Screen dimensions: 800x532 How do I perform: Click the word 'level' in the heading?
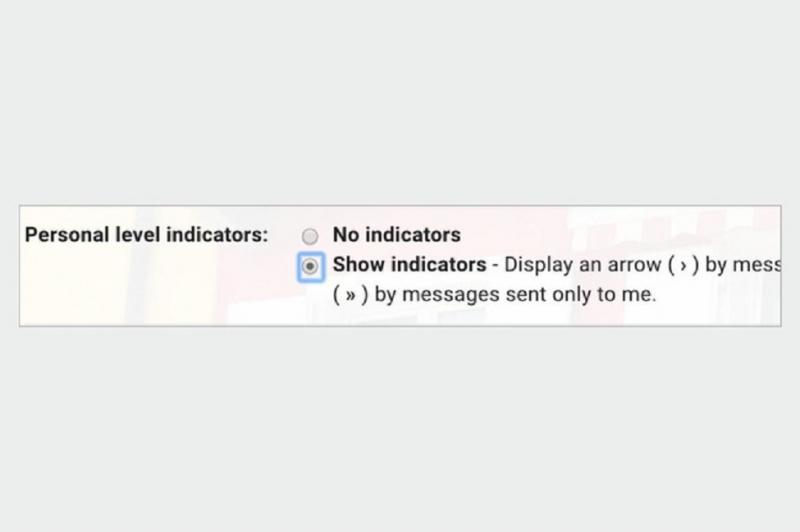138,235
